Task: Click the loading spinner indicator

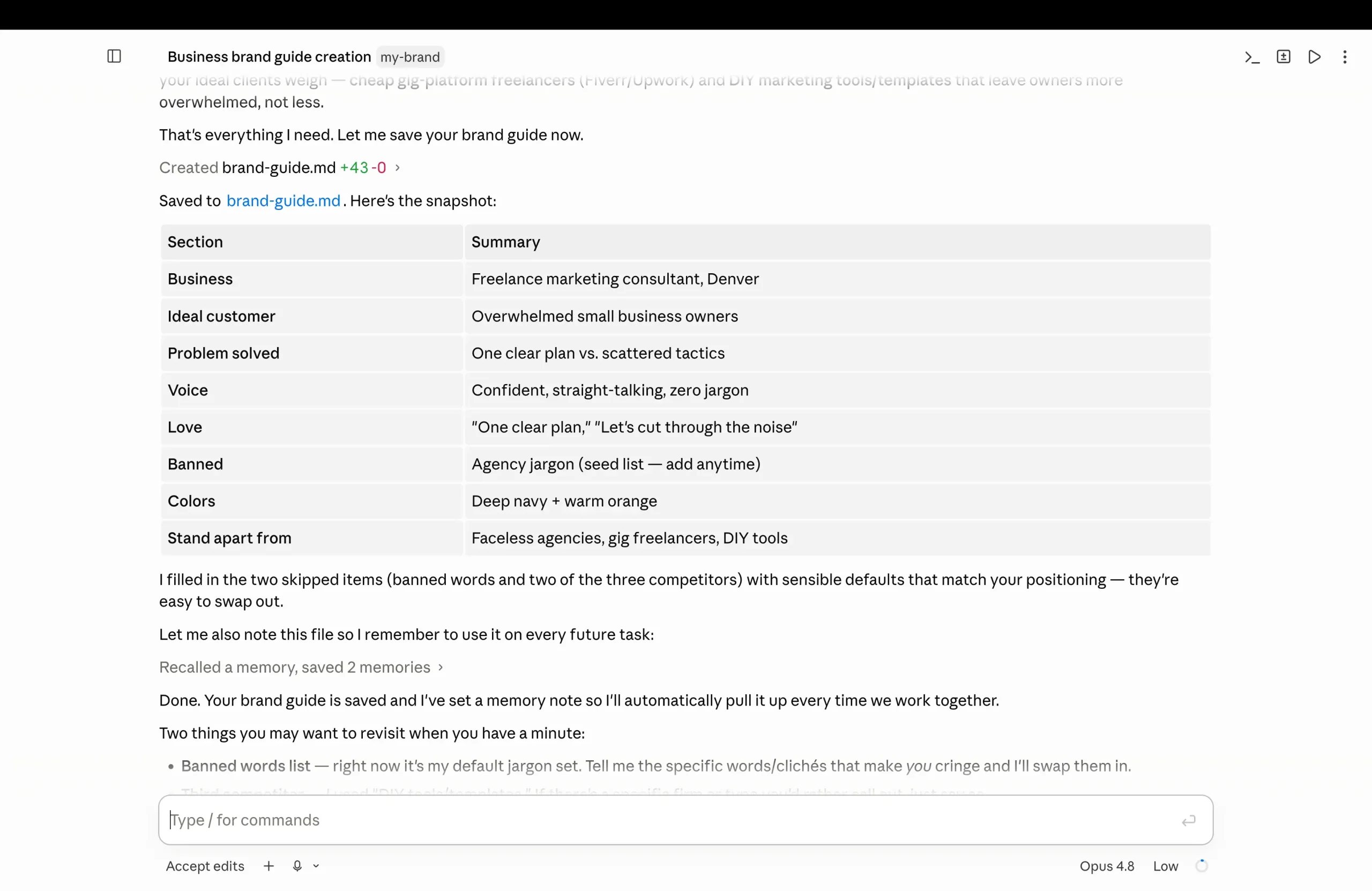Action: [x=1202, y=866]
